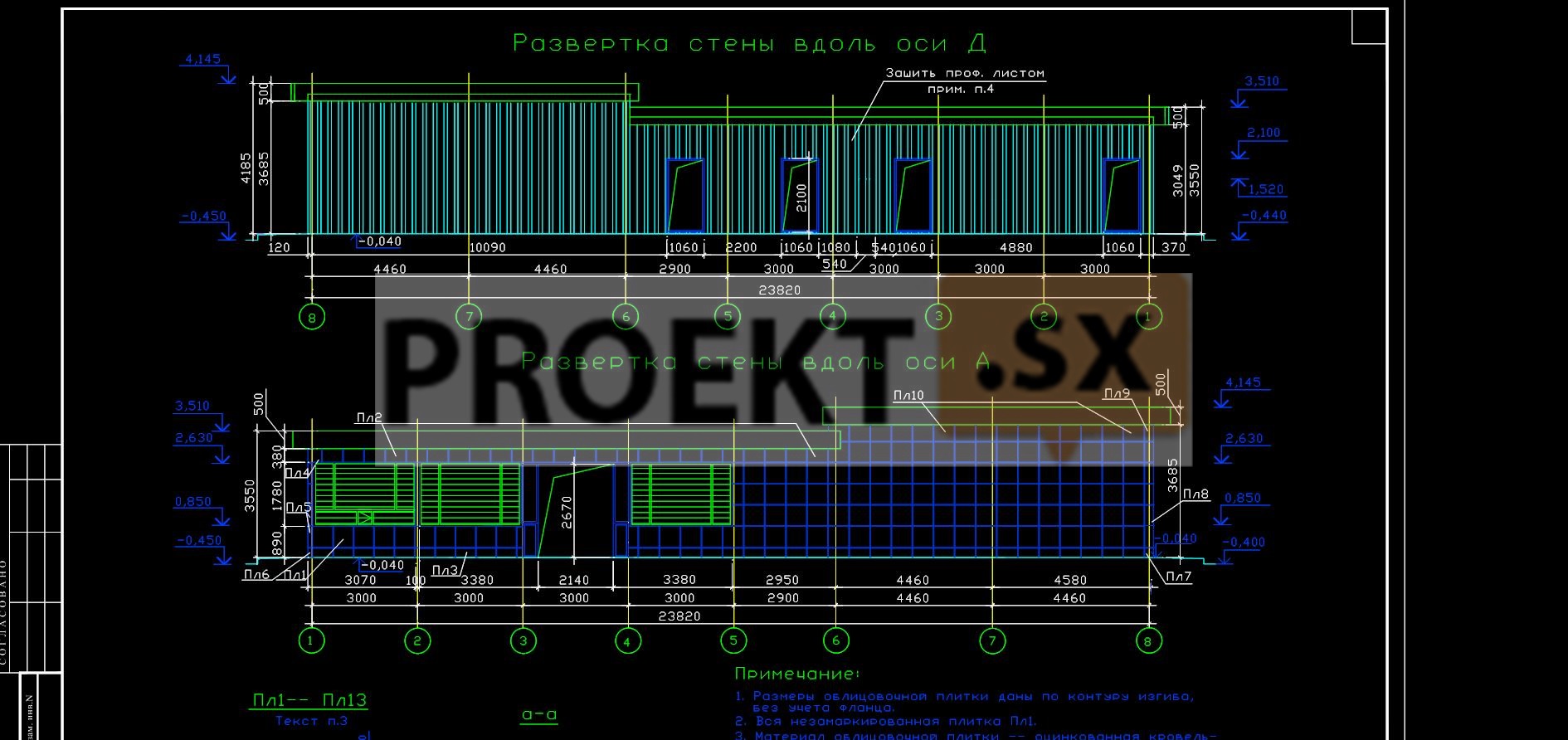This screenshot has width=1568, height=740.
Task: Select the vertical dimension 890
Action: (276, 543)
